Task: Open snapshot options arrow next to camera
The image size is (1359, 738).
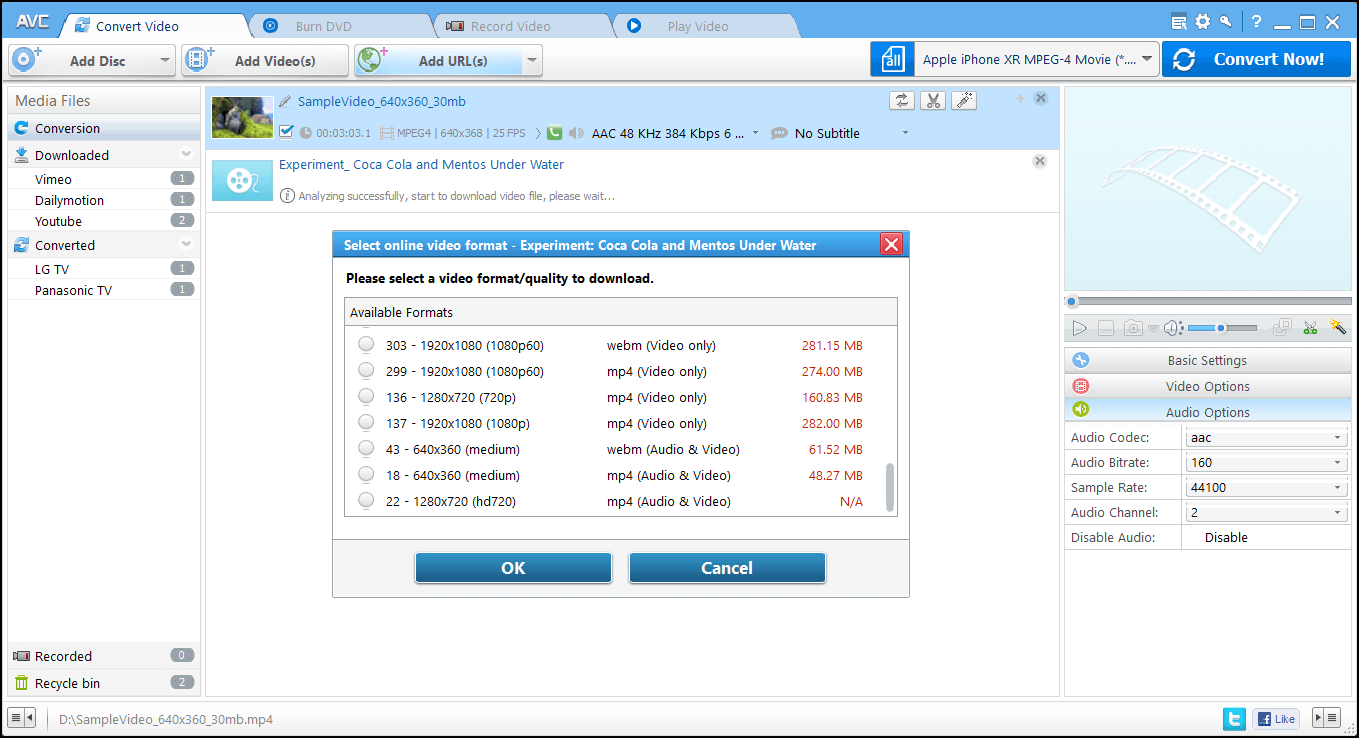Action: coord(1152,328)
